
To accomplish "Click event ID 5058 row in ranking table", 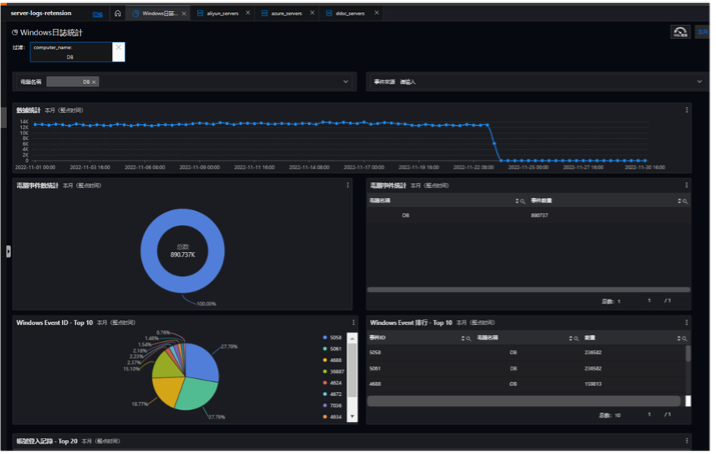I will click(526, 353).
